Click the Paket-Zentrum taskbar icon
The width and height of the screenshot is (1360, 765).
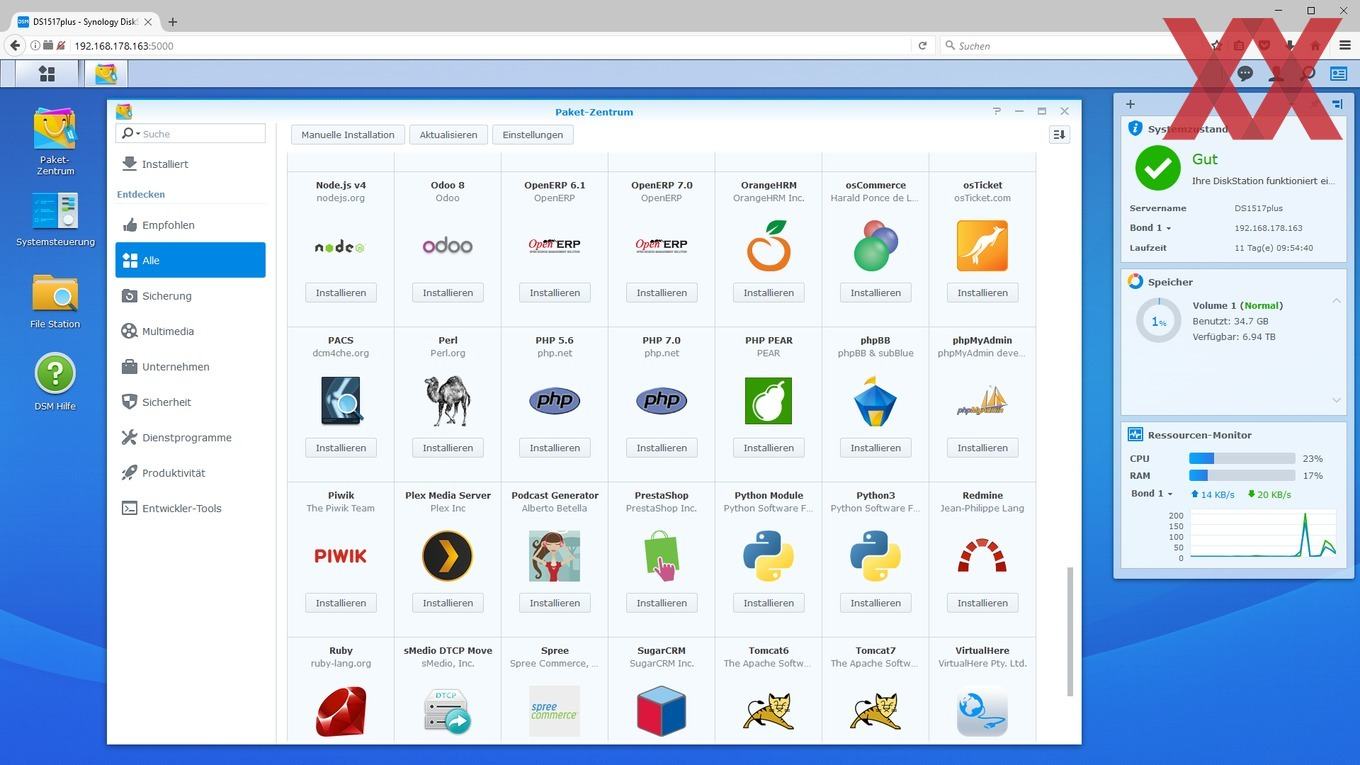click(x=106, y=73)
